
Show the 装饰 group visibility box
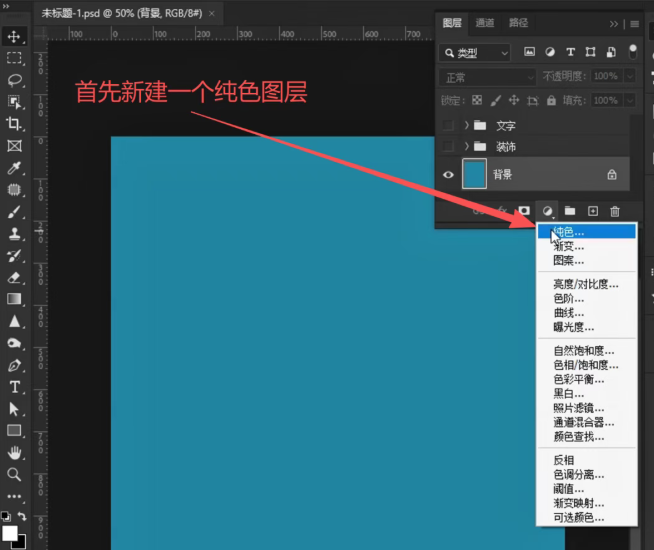(448, 146)
